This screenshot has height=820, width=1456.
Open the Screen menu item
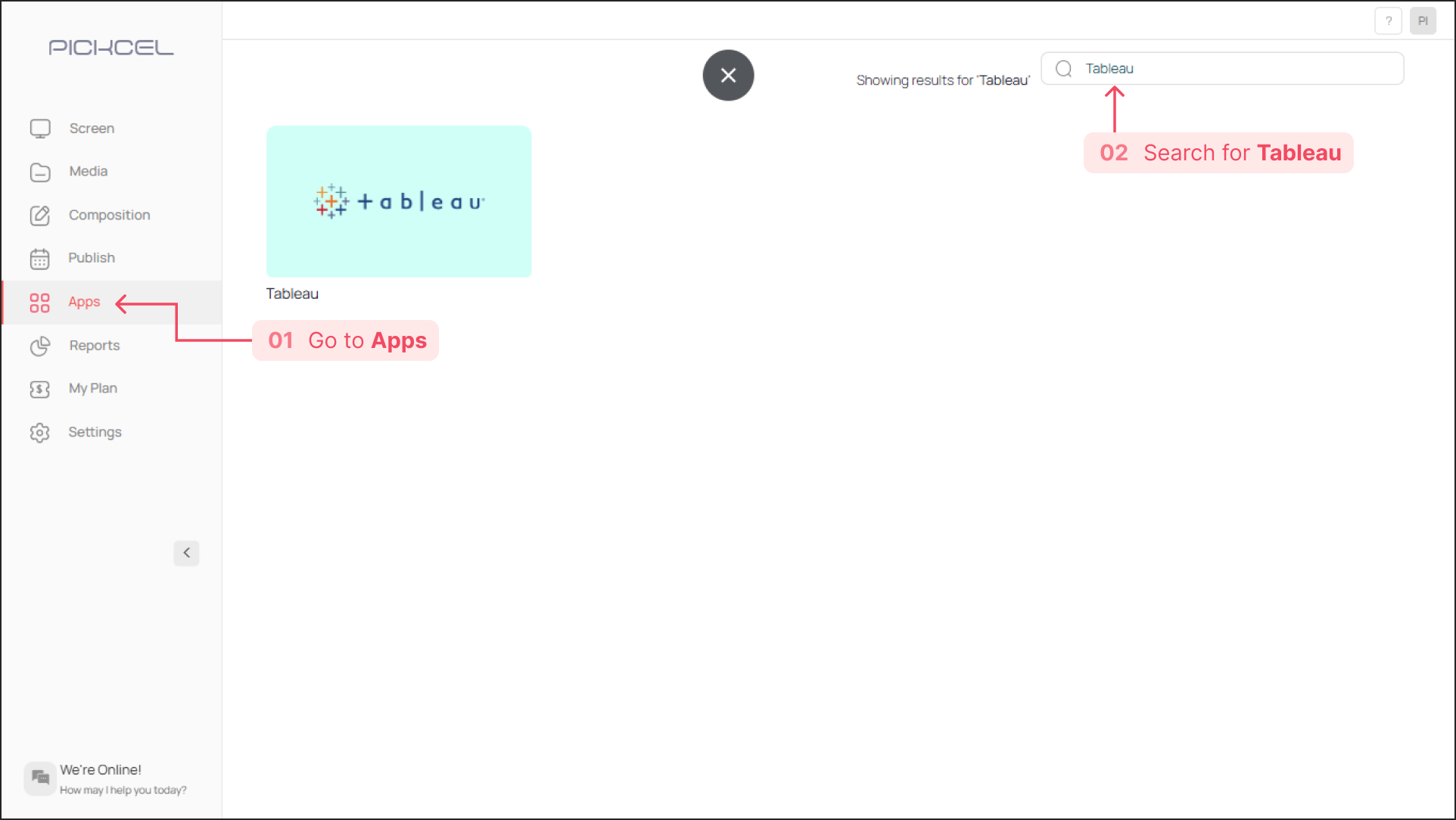pyautogui.click(x=92, y=129)
